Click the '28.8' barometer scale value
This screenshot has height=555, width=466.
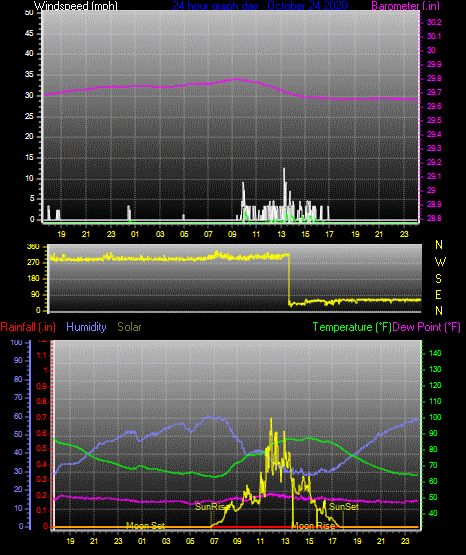(x=434, y=218)
